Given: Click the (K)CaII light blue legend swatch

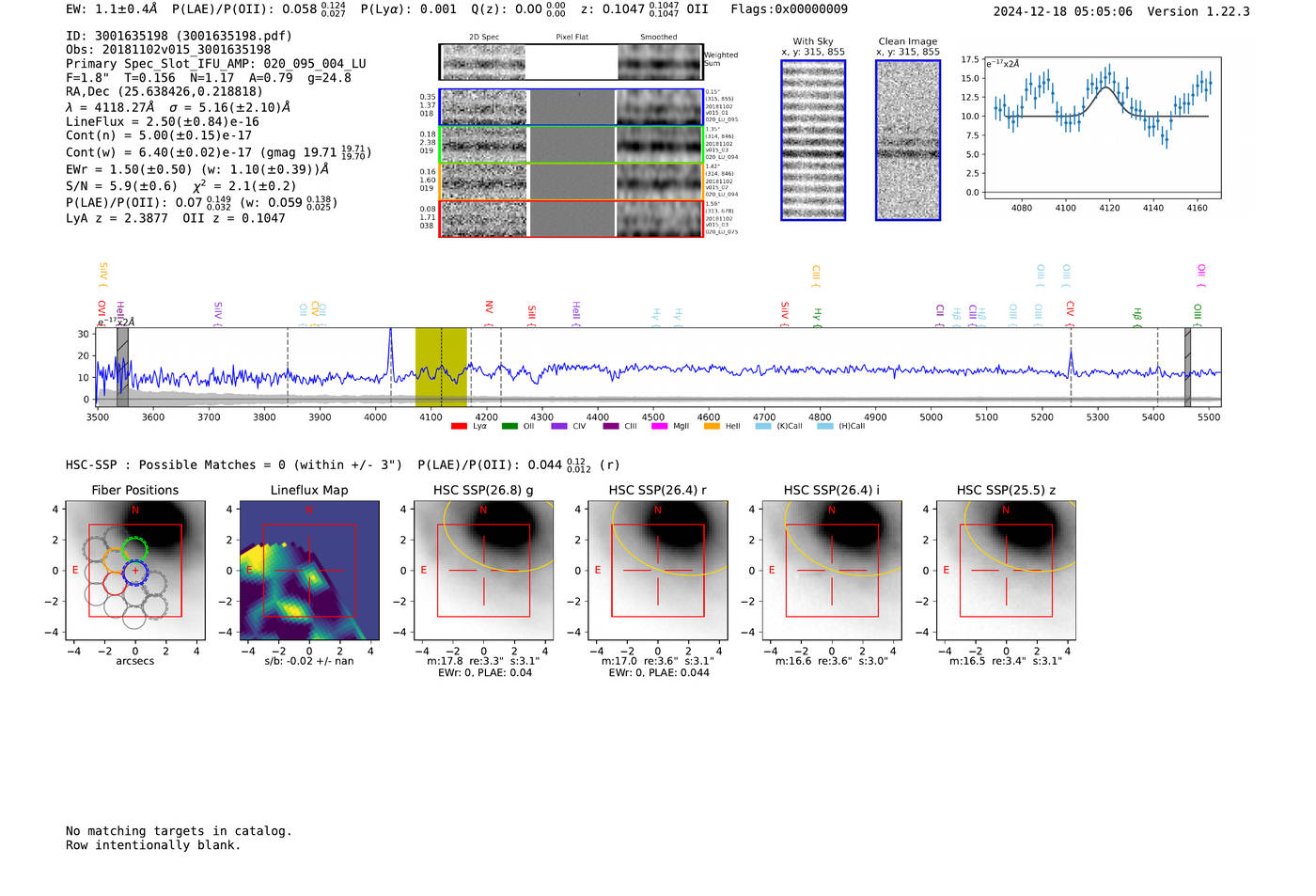Looking at the screenshot, I should [x=763, y=426].
